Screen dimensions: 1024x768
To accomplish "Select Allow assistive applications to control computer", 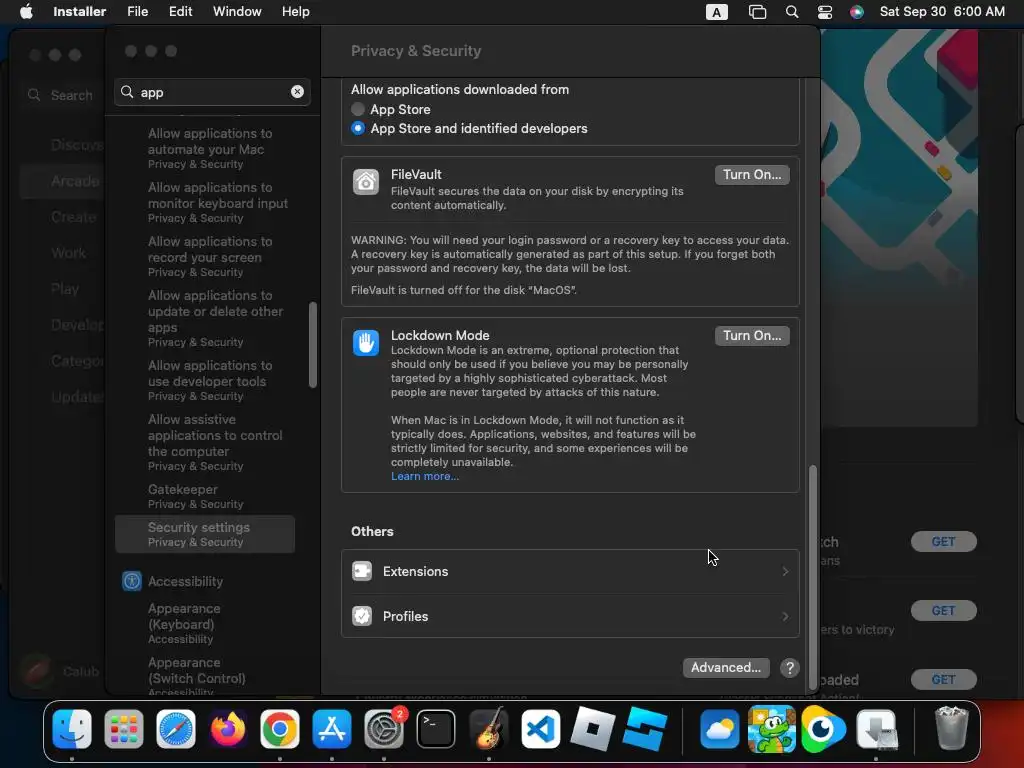I will 206,442.
